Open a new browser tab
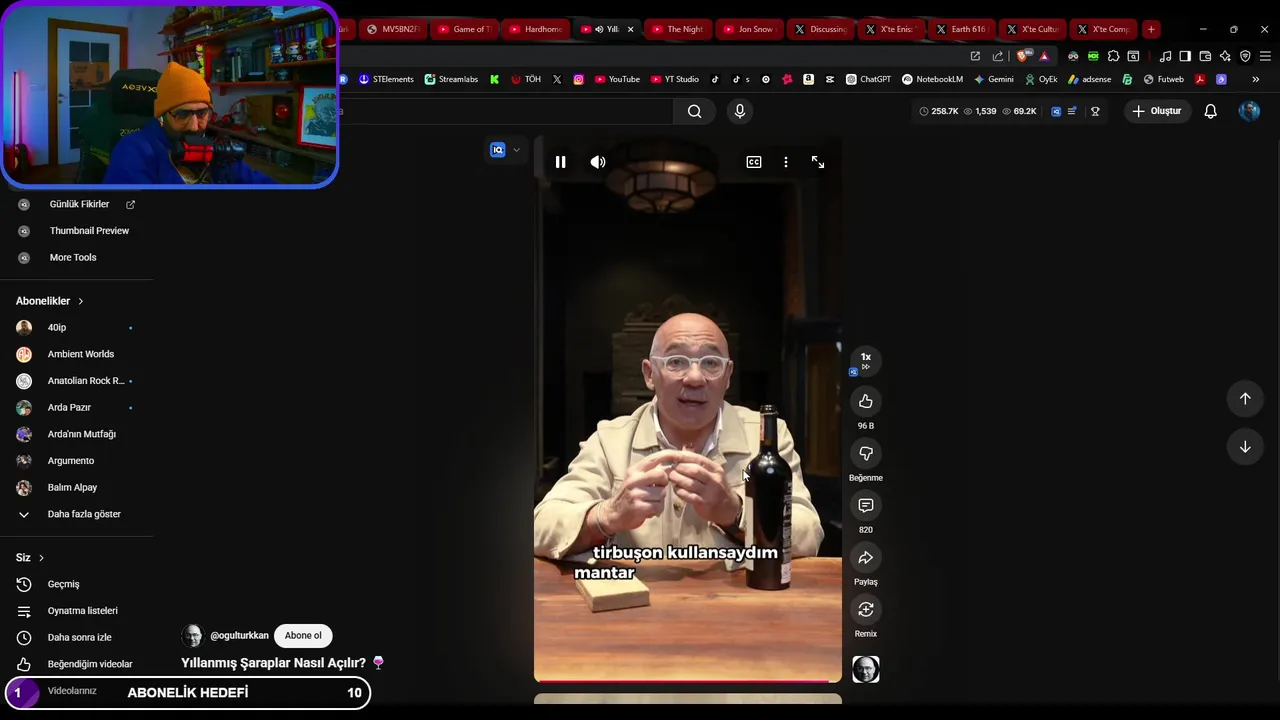 [1151, 29]
